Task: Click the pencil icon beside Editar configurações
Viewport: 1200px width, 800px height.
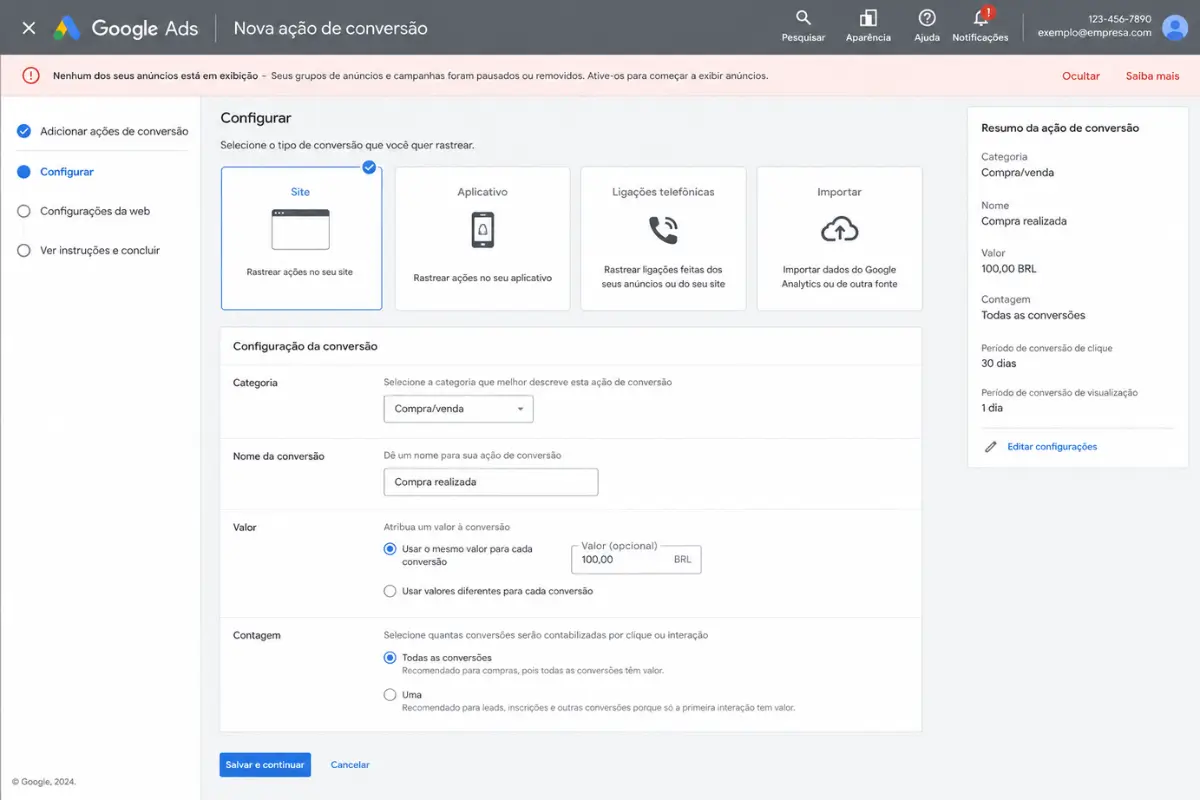Action: click(991, 447)
